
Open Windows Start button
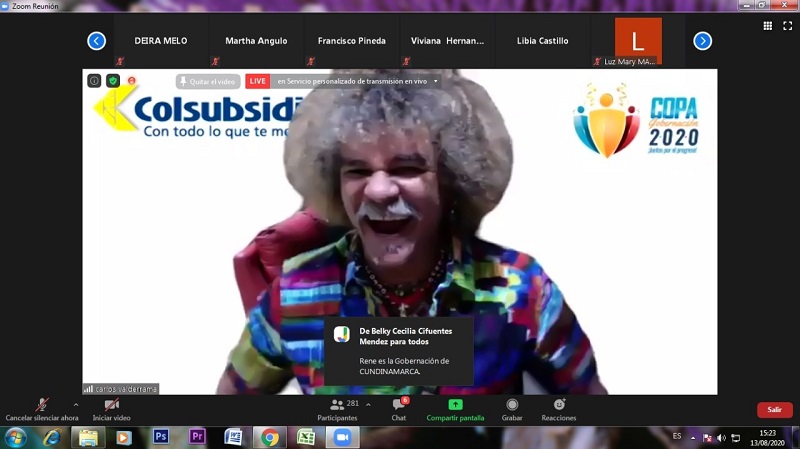click(15, 438)
